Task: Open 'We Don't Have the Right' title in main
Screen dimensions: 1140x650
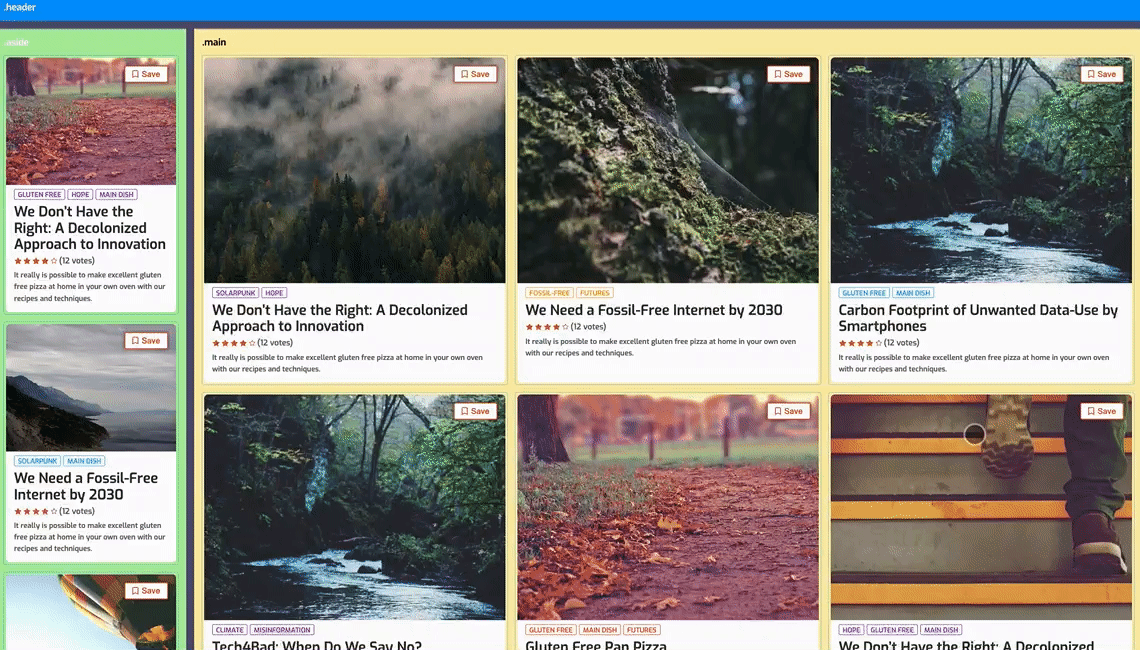Action: point(340,318)
